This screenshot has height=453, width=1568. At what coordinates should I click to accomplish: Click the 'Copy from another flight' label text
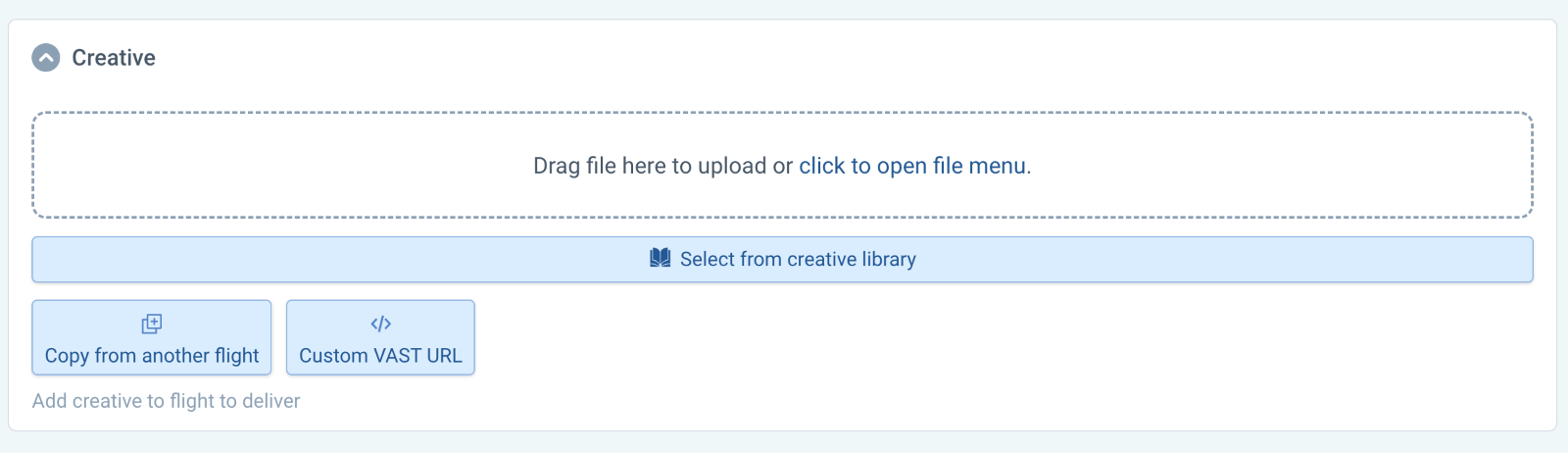tap(152, 356)
